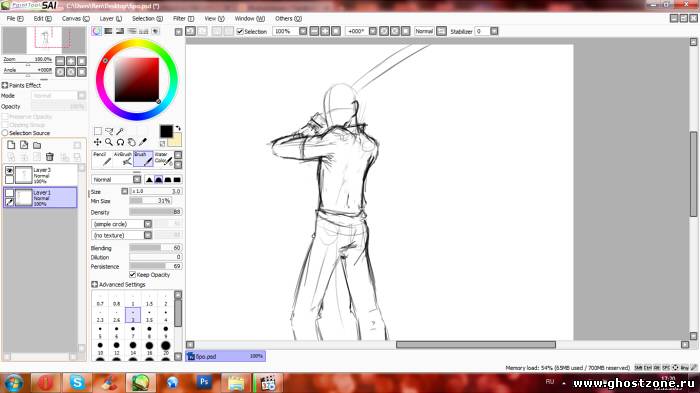Open the Filter menu
The width and height of the screenshot is (700, 393).
(x=183, y=18)
